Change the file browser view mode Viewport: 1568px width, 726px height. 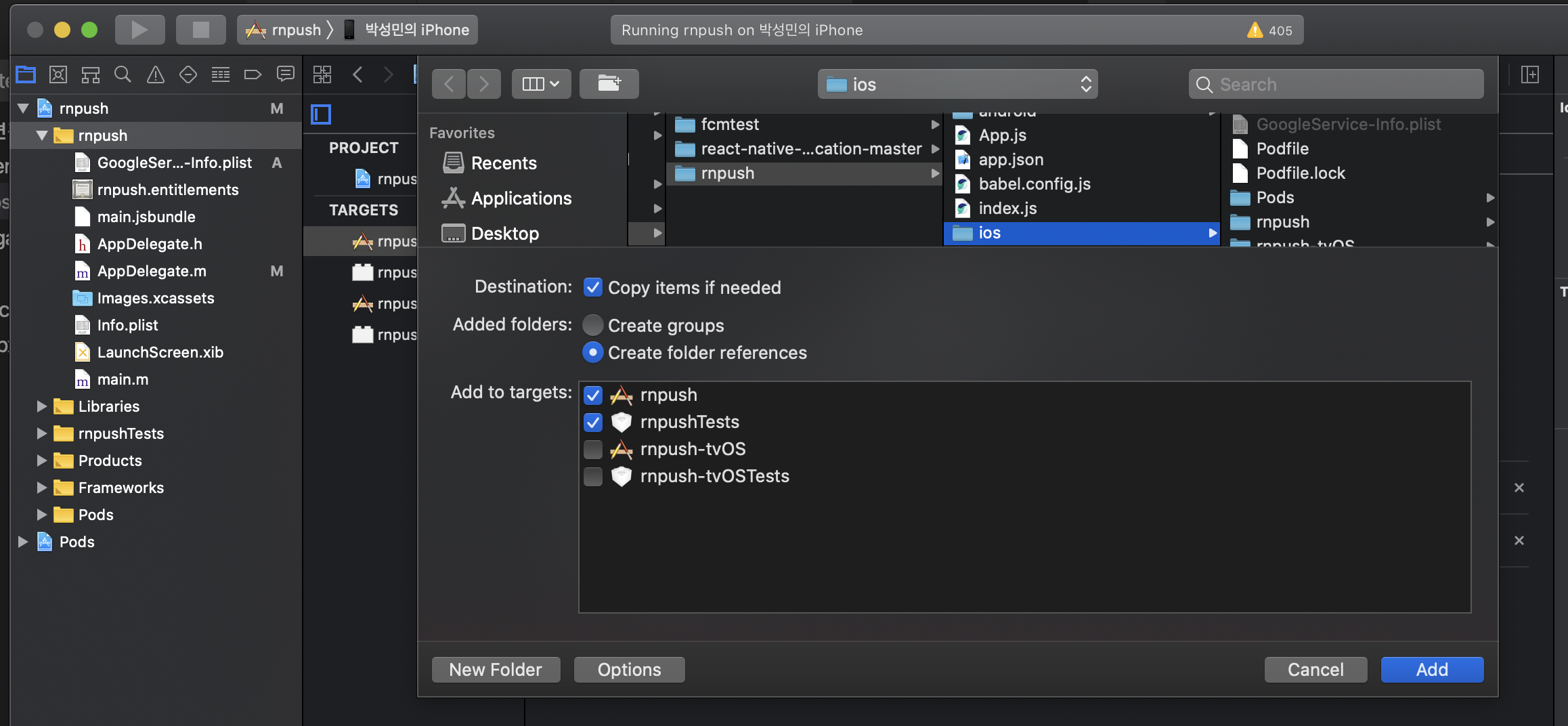pos(541,84)
